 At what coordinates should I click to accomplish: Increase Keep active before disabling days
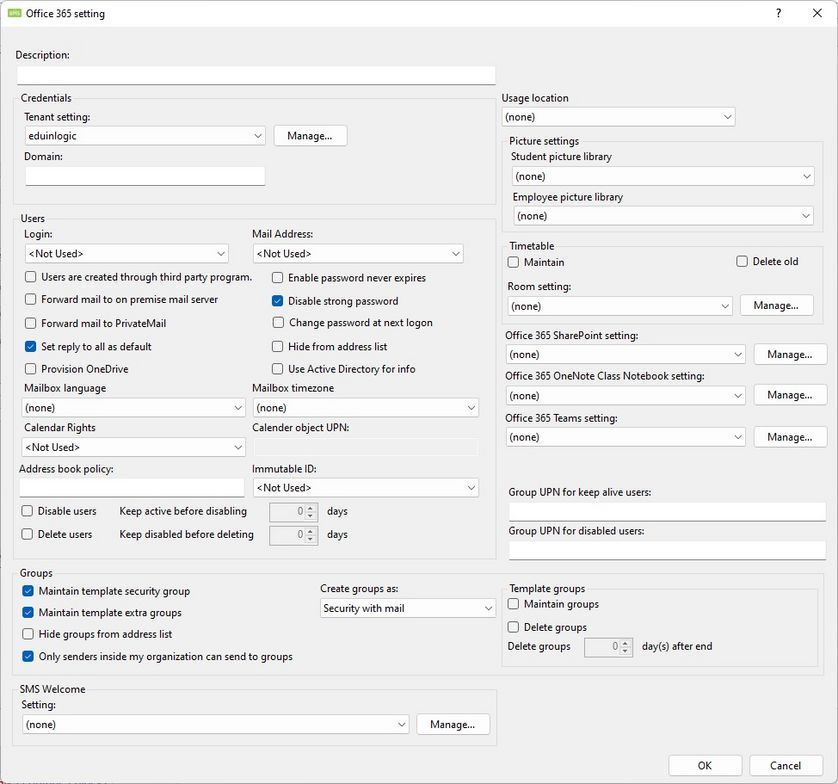point(310,507)
